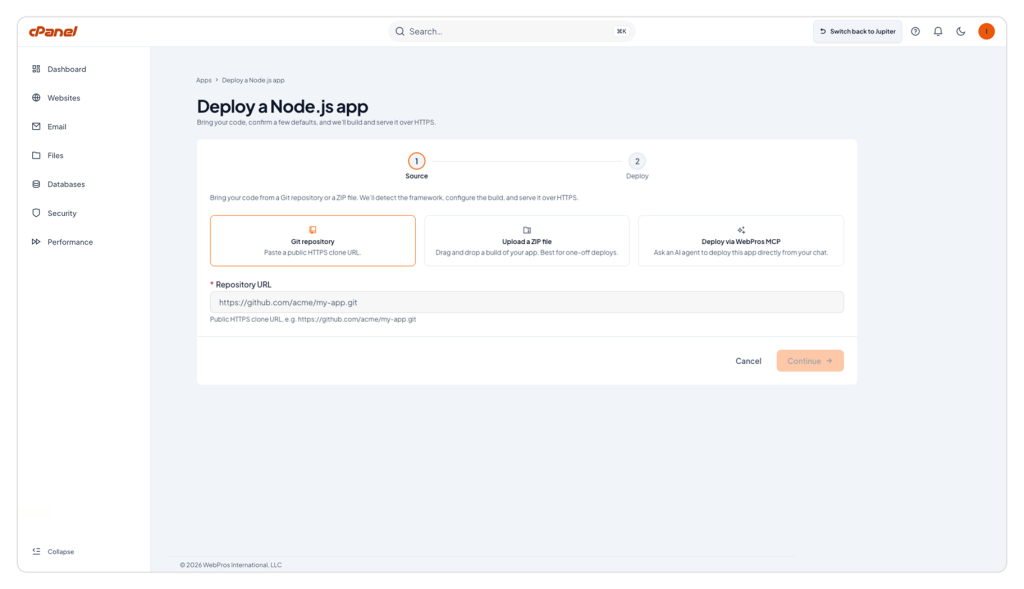Click the Email envelope icon
This screenshot has height=589, width=1024.
36,126
